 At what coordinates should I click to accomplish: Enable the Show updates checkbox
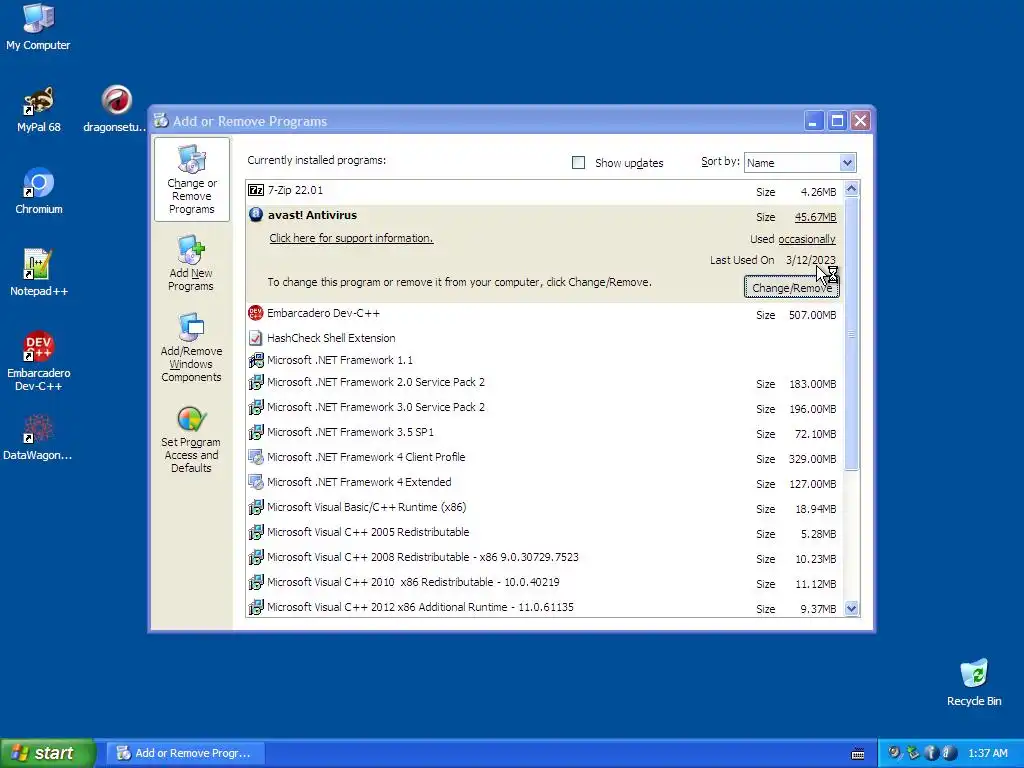click(x=578, y=163)
